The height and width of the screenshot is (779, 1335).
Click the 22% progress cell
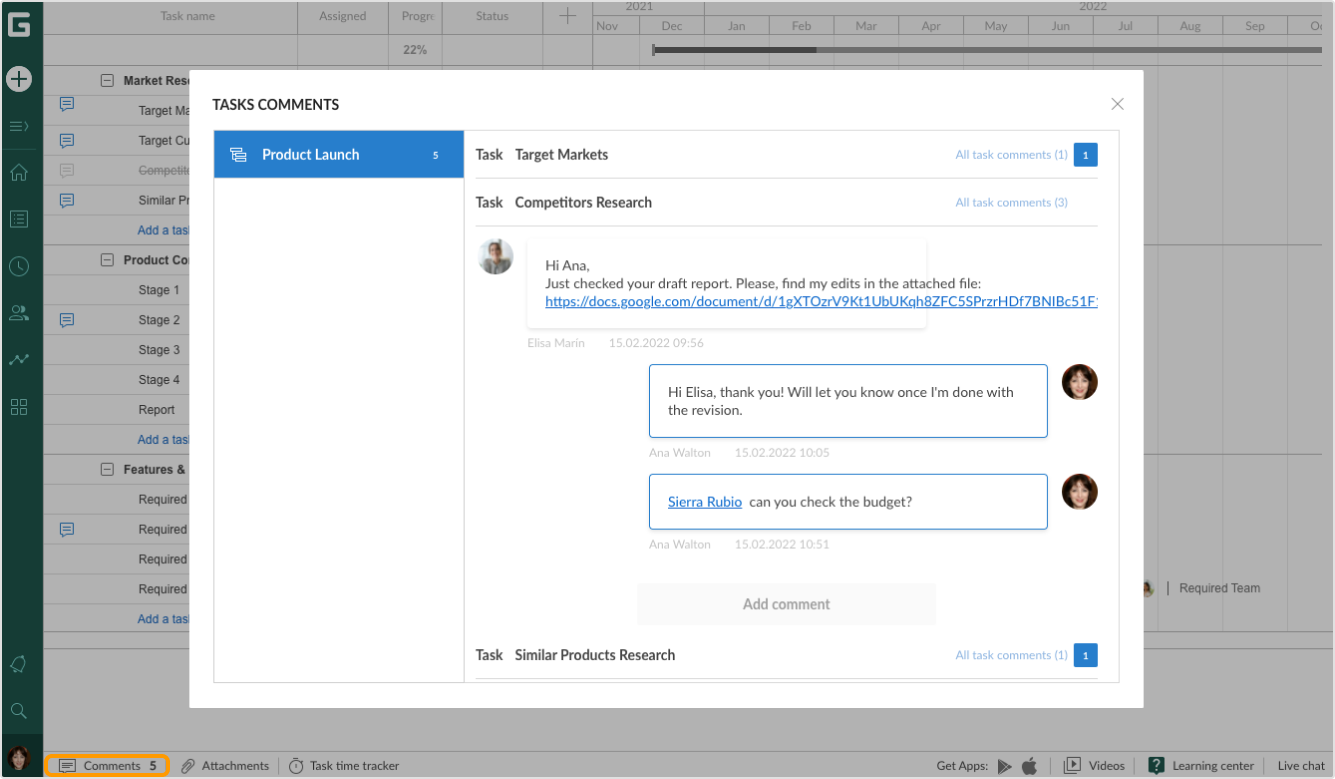pyautogui.click(x=415, y=49)
